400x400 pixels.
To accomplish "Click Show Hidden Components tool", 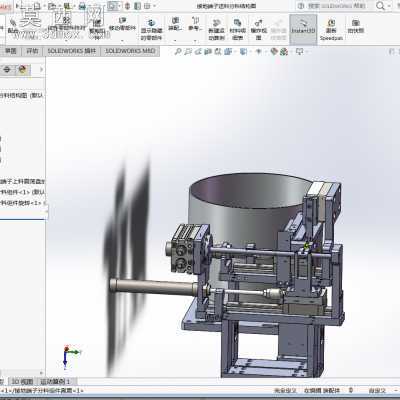I will click(151, 30).
